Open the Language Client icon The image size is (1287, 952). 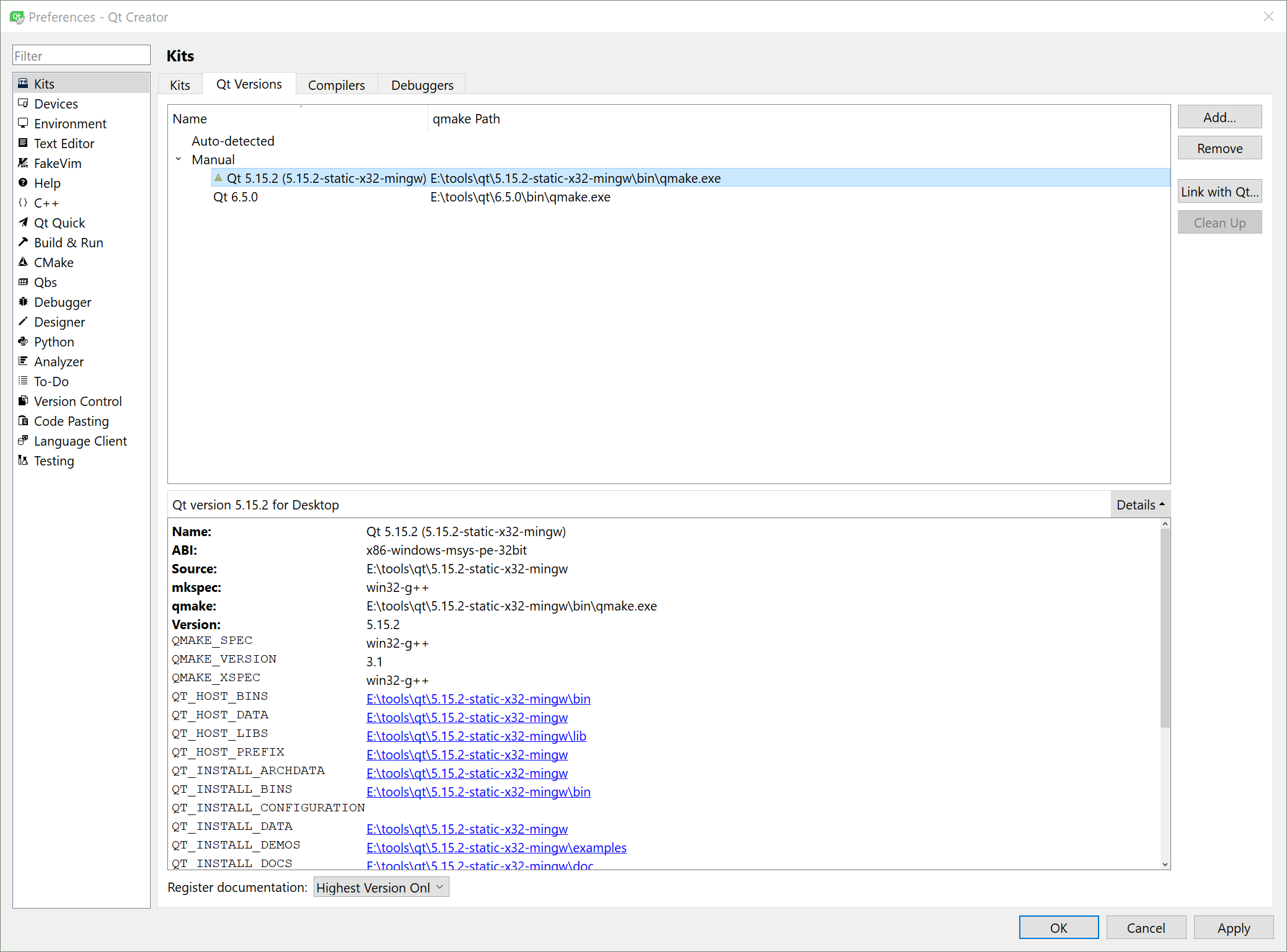(23, 440)
